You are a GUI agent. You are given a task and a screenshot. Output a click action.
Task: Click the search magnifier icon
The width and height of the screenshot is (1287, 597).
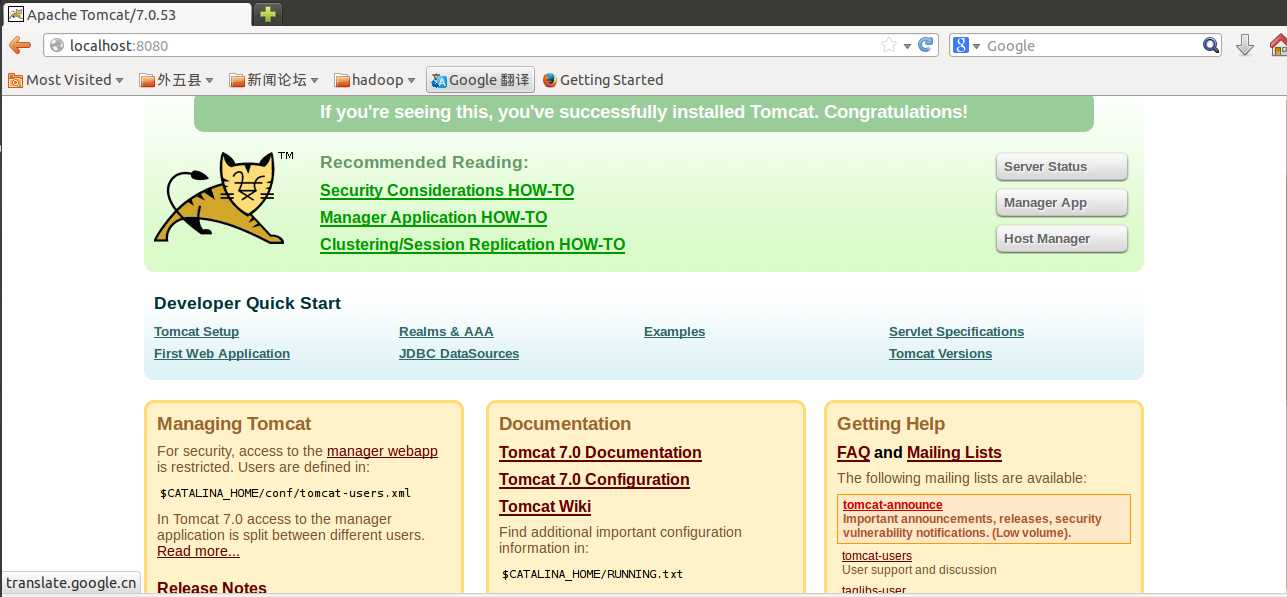pos(1211,45)
